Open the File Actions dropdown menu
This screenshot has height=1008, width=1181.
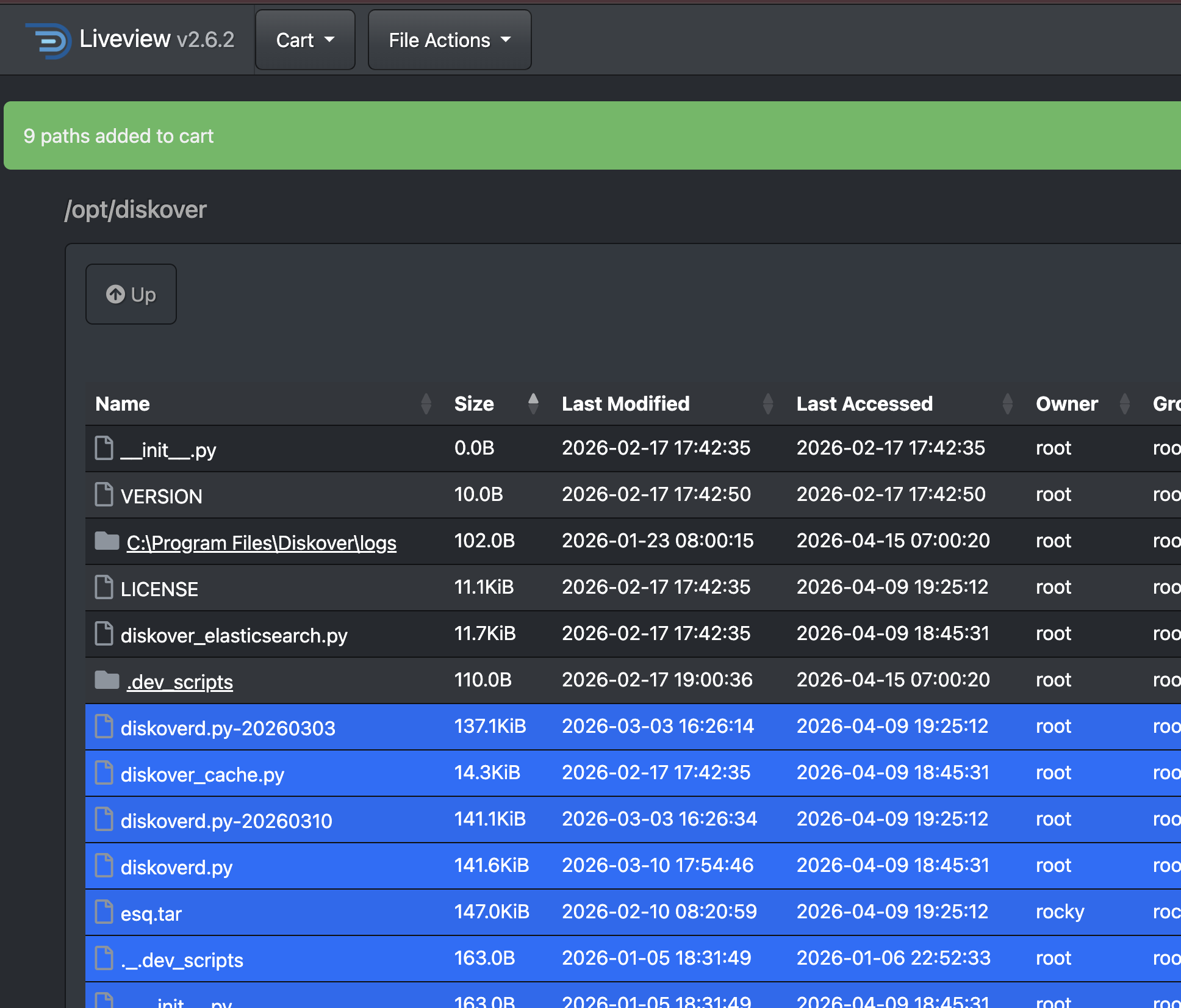(x=450, y=40)
